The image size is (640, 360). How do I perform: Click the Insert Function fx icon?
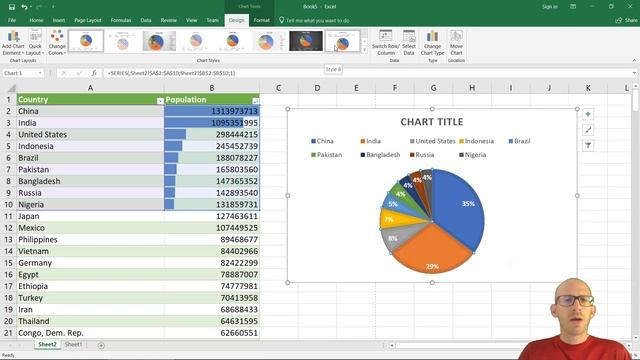coord(94,73)
